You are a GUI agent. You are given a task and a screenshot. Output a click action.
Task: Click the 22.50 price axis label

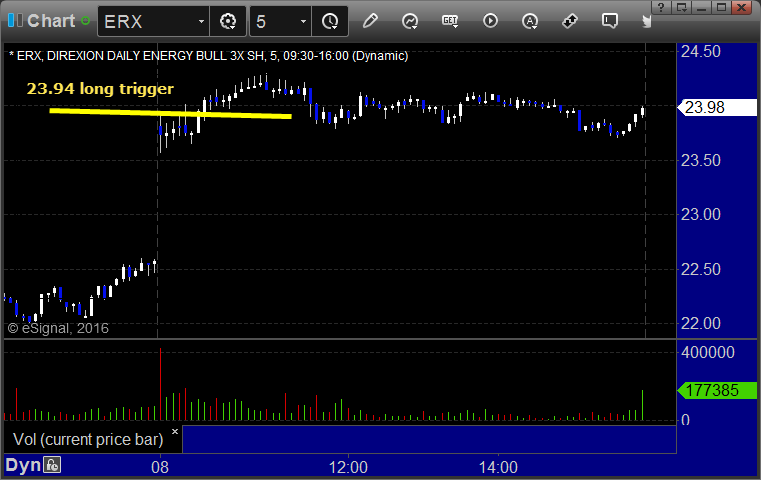[x=701, y=269]
